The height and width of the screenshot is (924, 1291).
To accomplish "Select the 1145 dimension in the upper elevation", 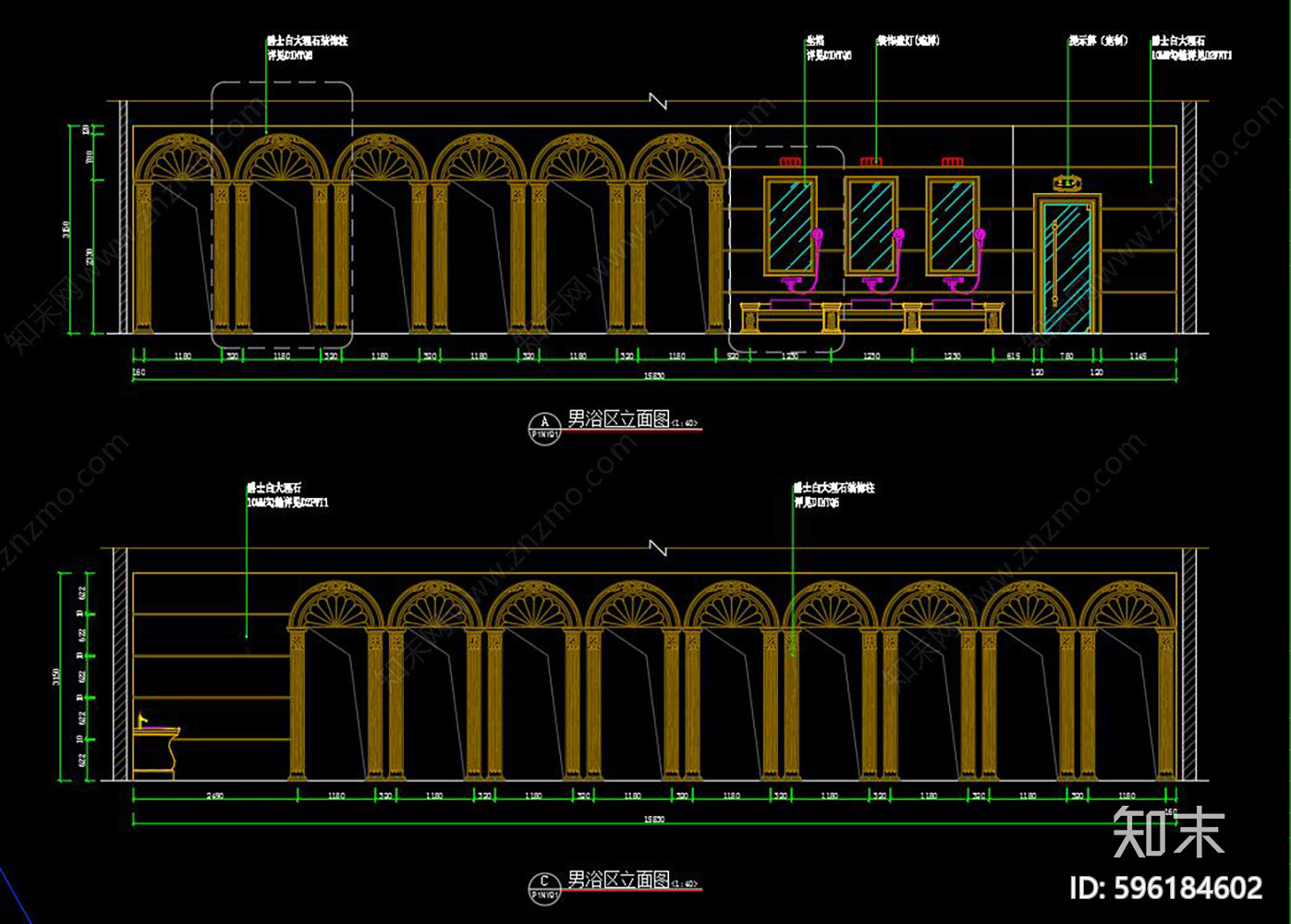I will (1138, 356).
